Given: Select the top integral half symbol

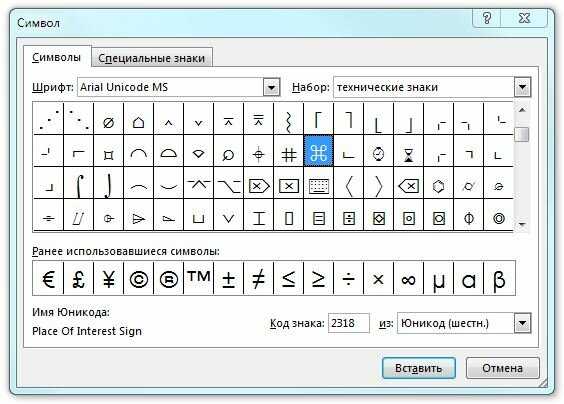Looking at the screenshot, I should (x=78, y=186).
